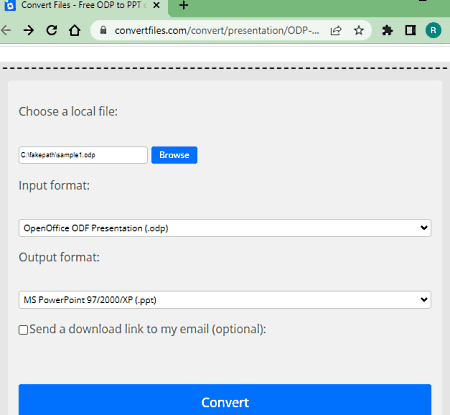Screen dimensions: 450x415
Task: Open the Output format dropdown
Action: (x=225, y=300)
